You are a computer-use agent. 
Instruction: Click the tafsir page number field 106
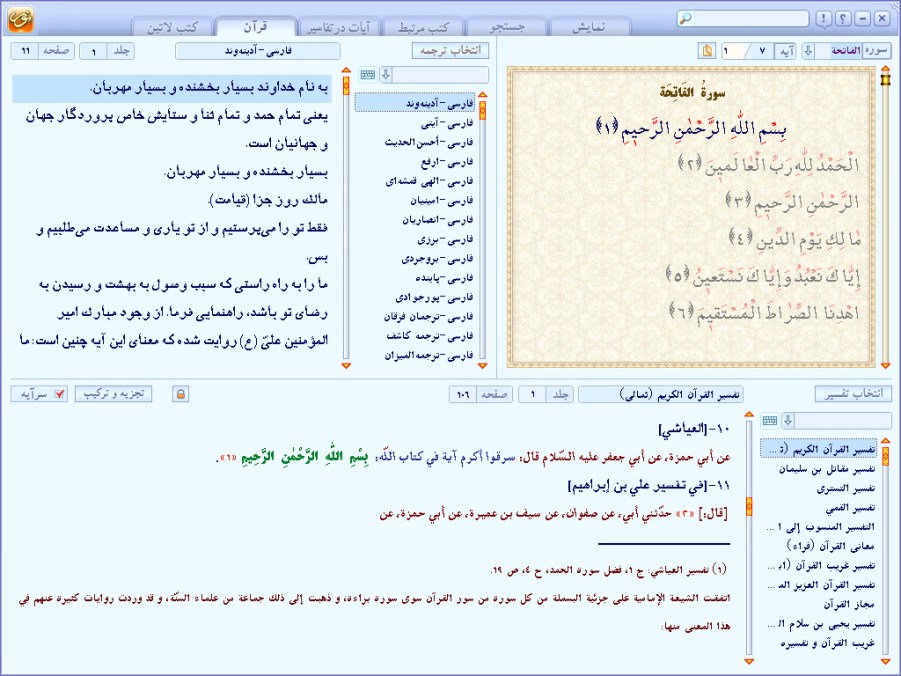pos(463,394)
